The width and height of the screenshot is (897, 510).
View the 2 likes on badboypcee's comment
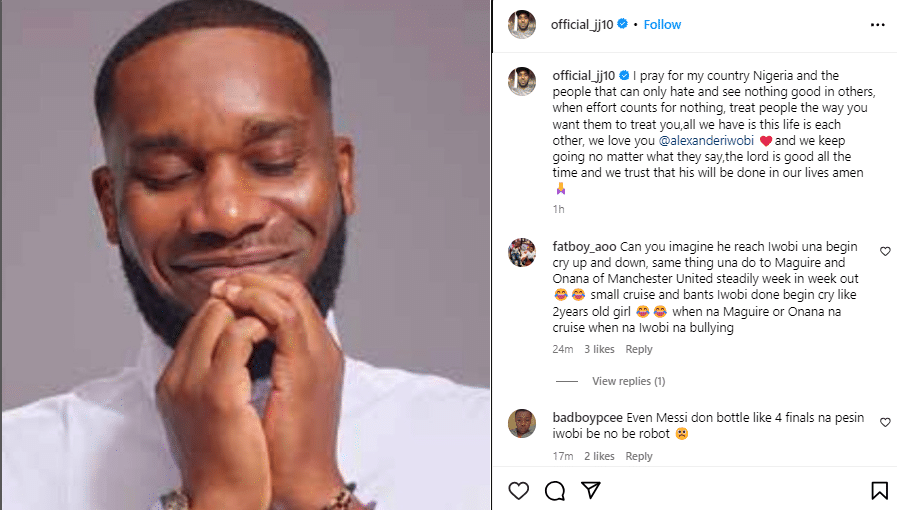click(598, 456)
